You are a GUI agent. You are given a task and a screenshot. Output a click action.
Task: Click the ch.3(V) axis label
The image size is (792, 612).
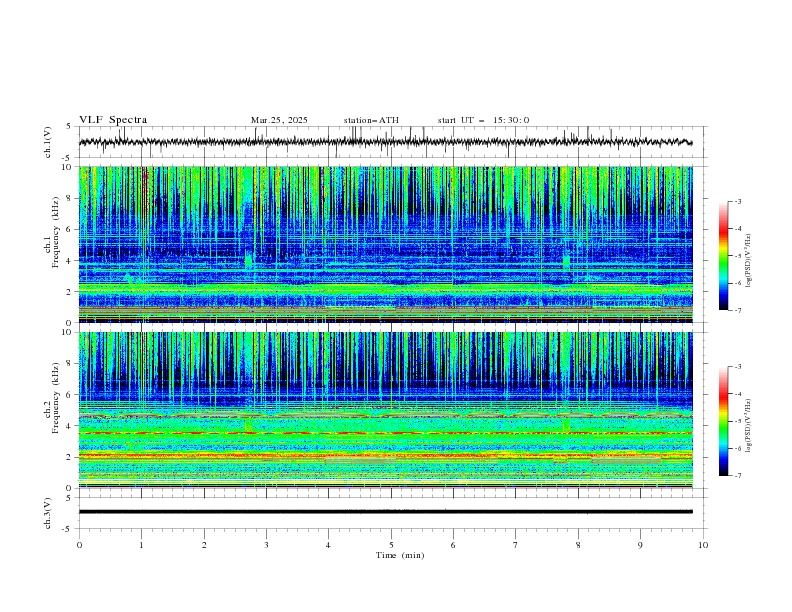click(48, 513)
